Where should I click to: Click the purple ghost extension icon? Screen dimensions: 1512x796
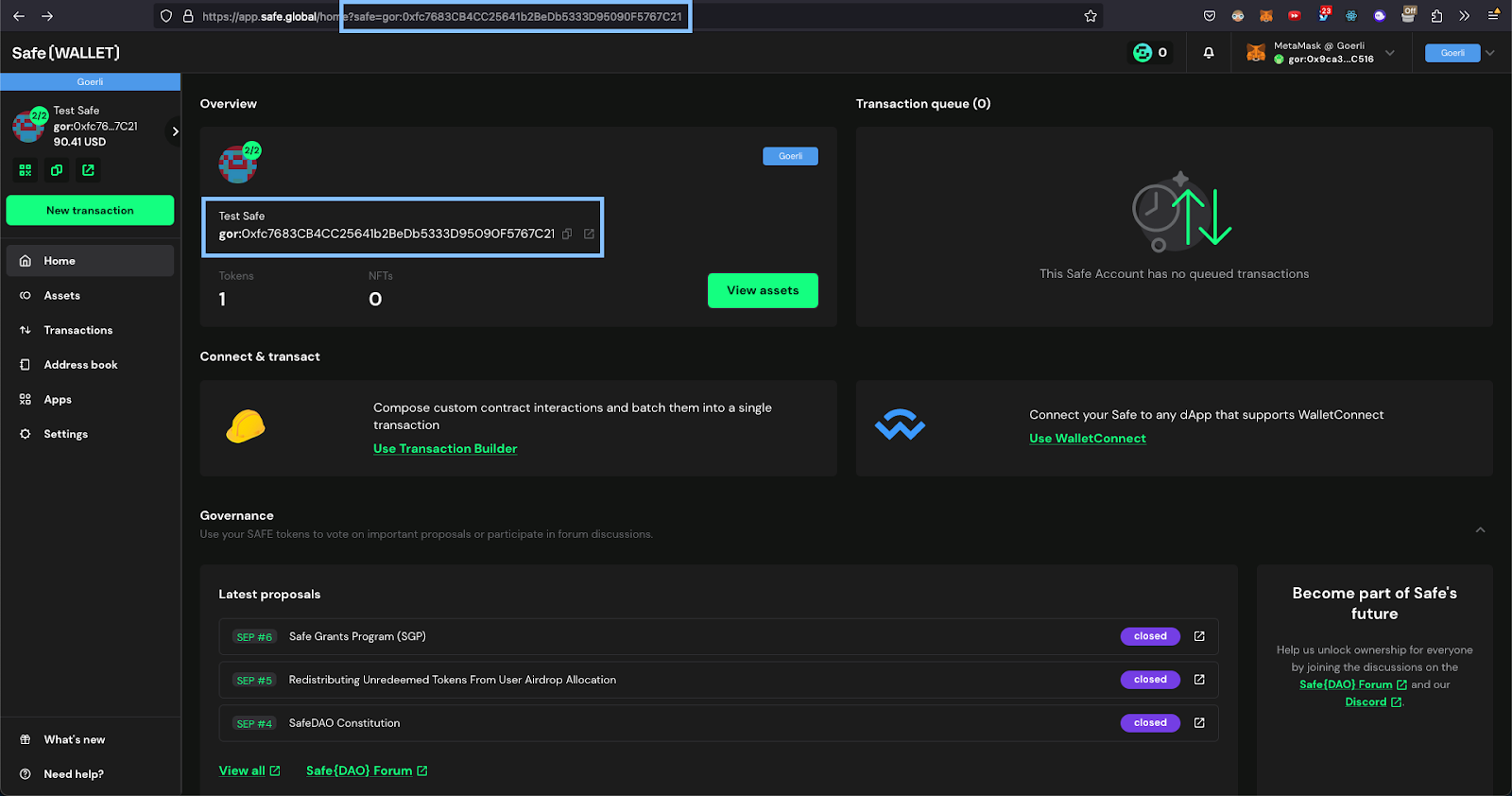pyautogui.click(x=1380, y=16)
